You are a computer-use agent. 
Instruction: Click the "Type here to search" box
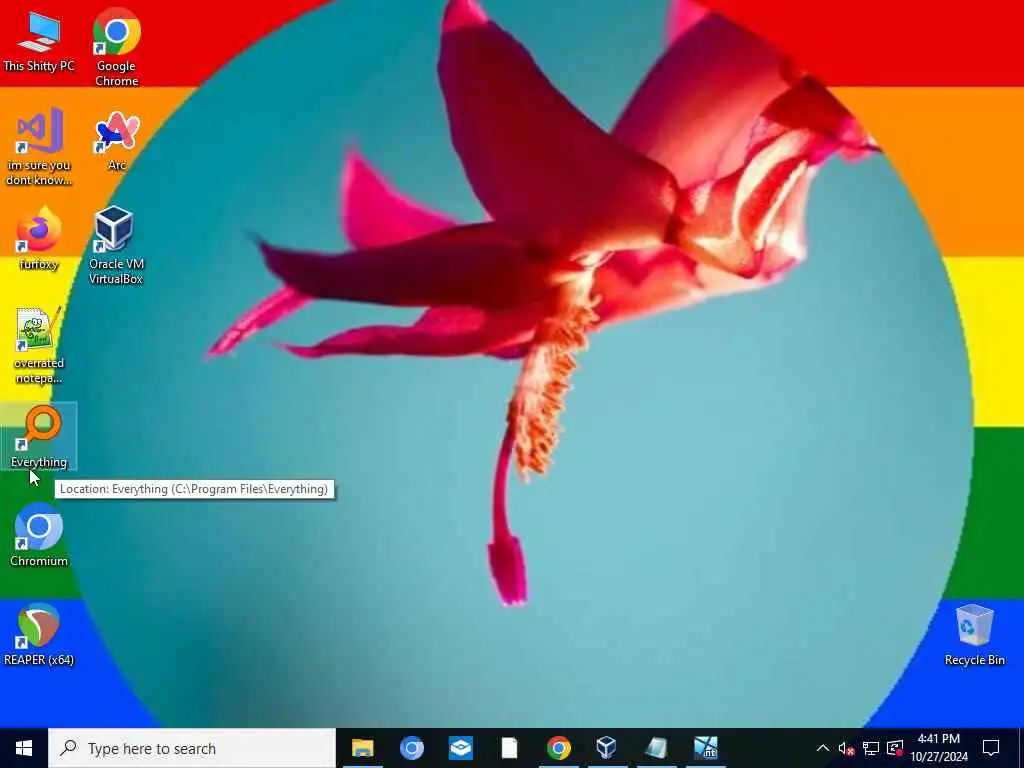point(192,748)
